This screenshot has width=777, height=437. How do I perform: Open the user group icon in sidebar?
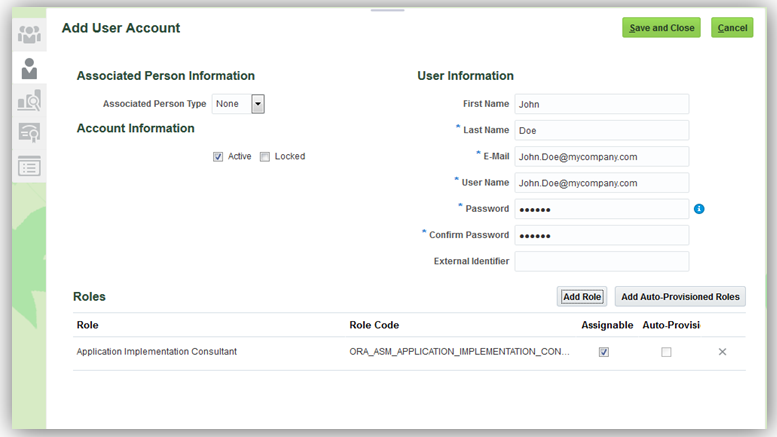[x=29, y=35]
